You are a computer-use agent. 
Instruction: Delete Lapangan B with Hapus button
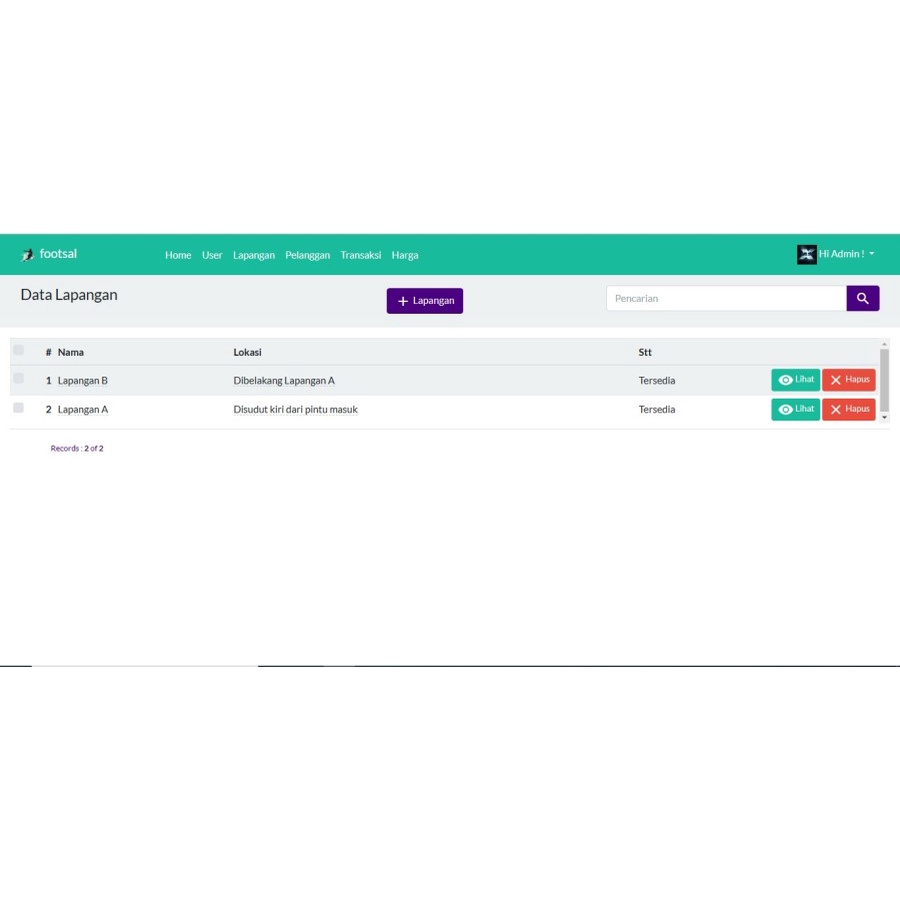point(848,380)
